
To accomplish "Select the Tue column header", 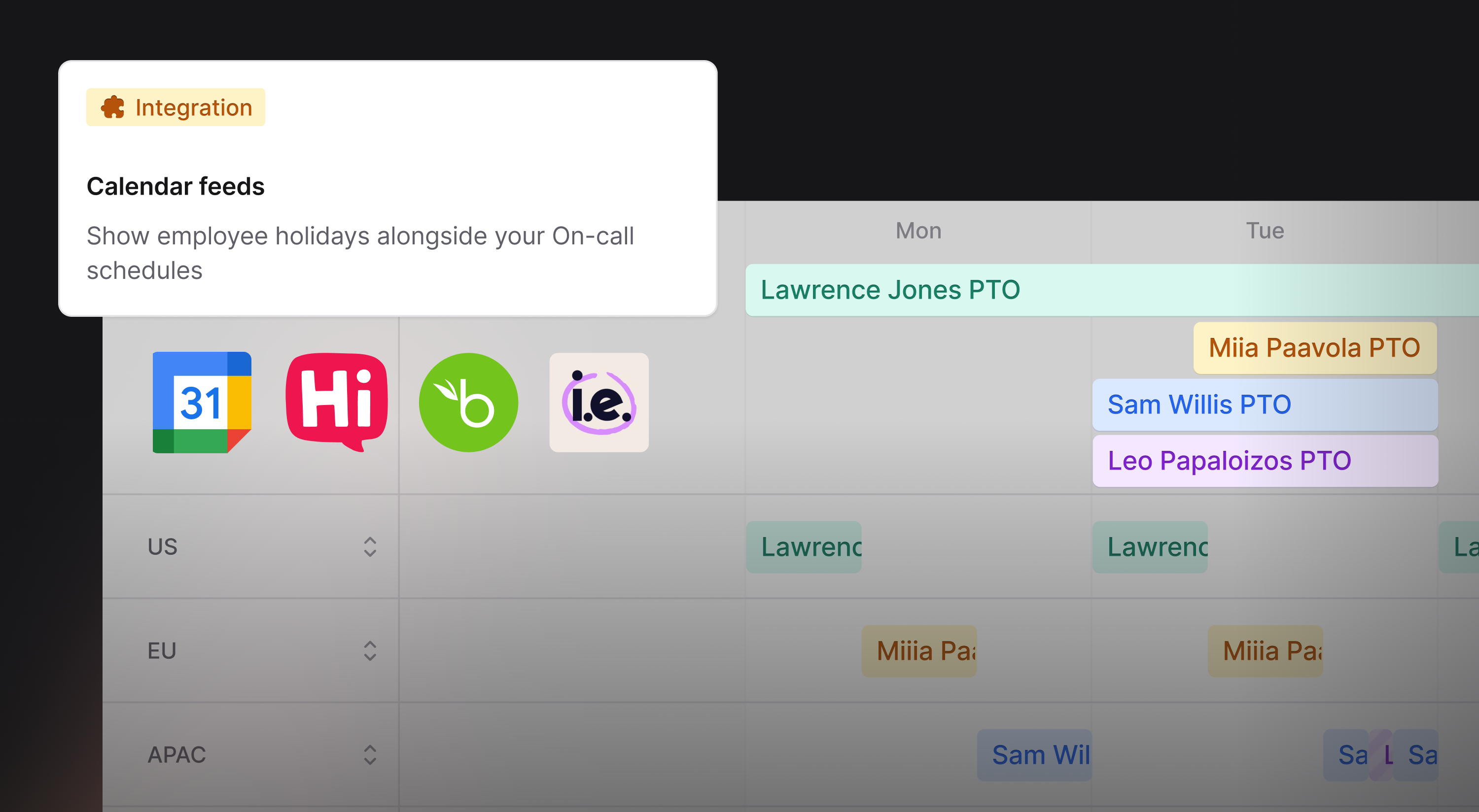I will pos(1264,231).
